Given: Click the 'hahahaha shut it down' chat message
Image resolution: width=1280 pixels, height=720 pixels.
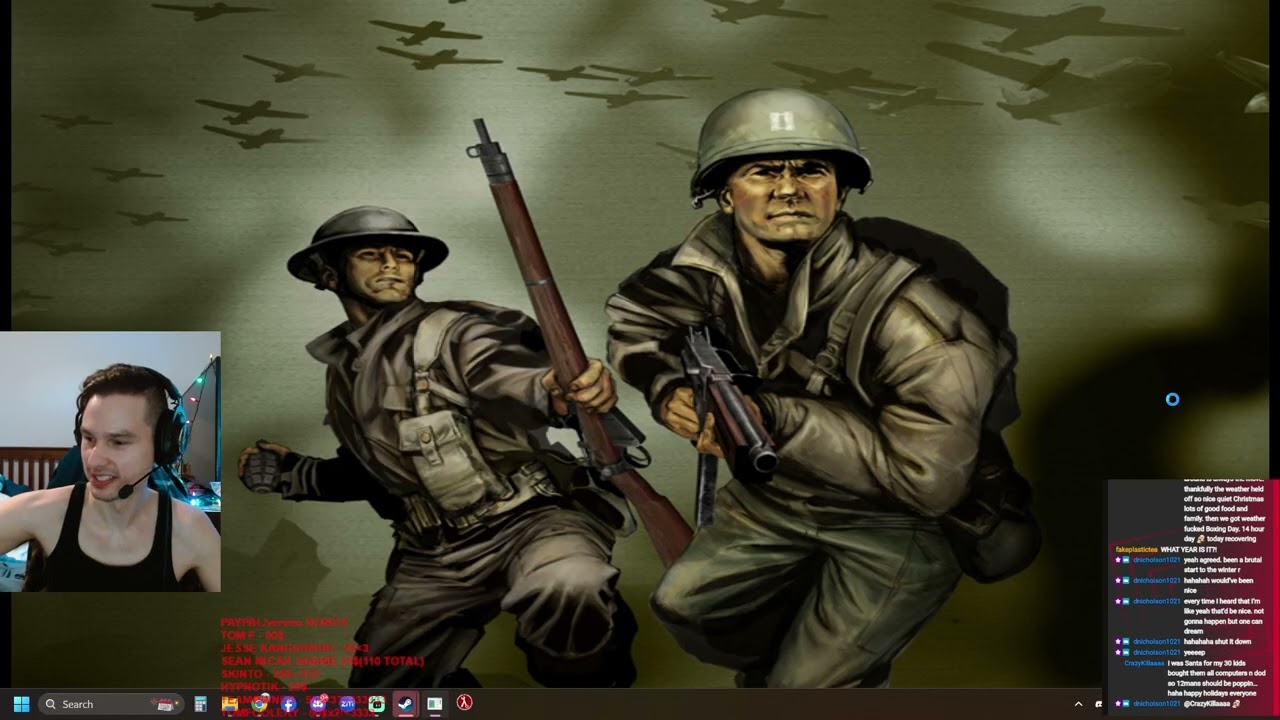Looking at the screenshot, I should pos(1217,642).
